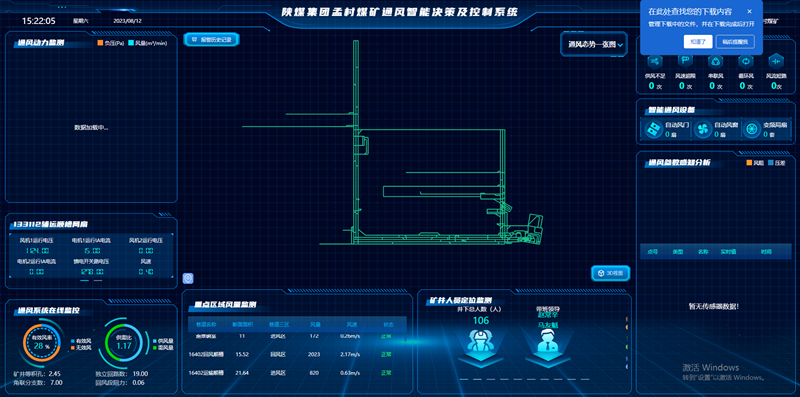
Task: Click the 串联风 triangle hexagon icon
Action: (716, 61)
